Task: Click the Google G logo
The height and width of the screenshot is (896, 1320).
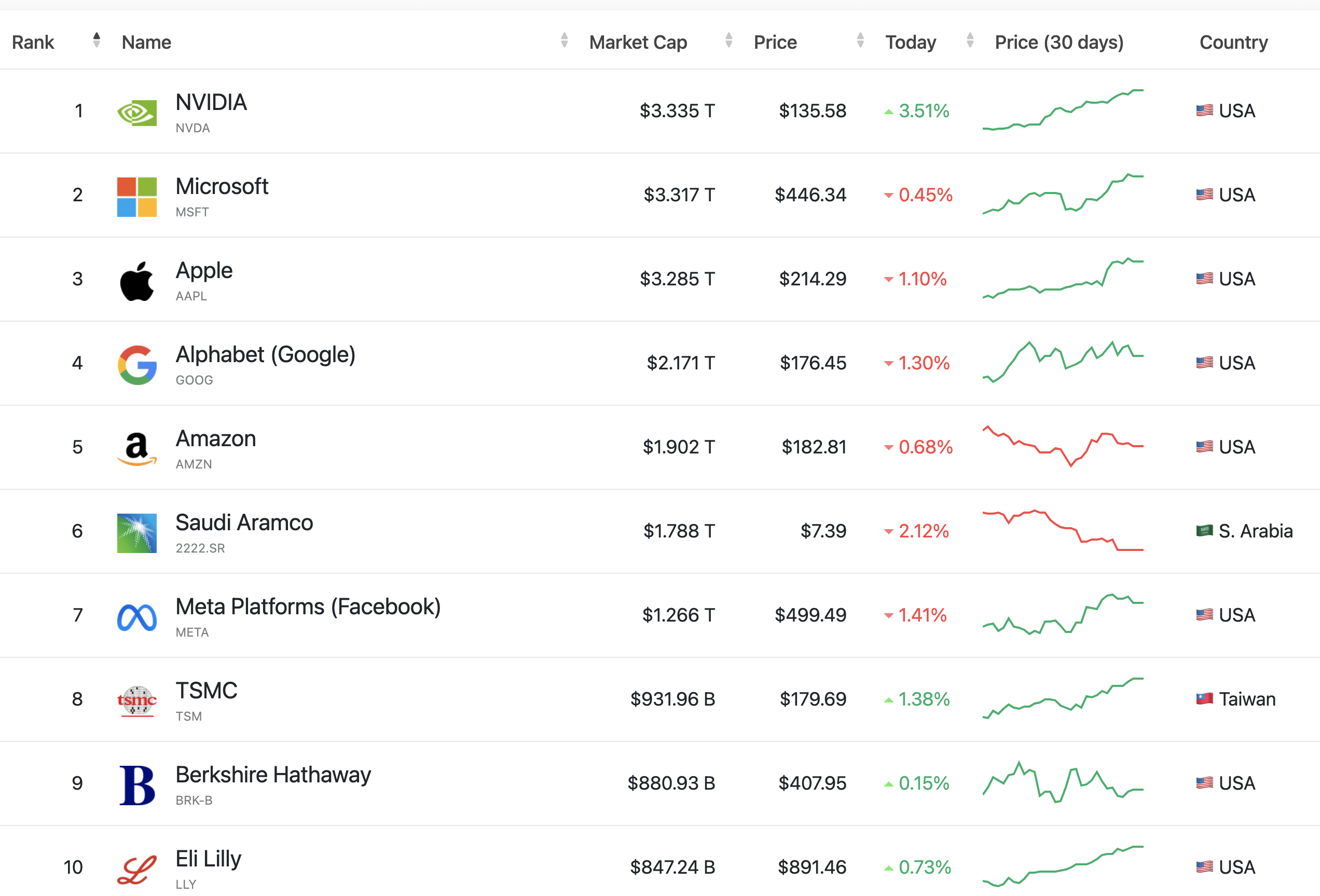Action: 136,365
